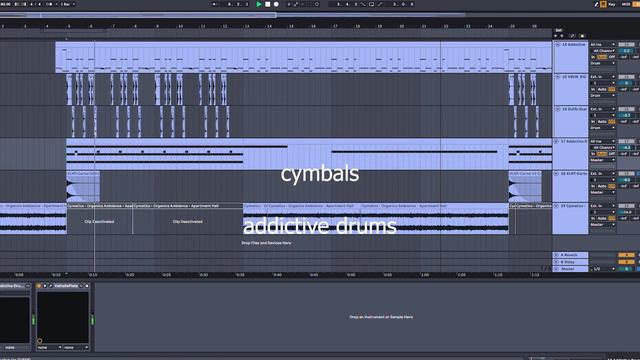
Task: Set track 15 monitor to Auto
Action: [x=602, y=89]
